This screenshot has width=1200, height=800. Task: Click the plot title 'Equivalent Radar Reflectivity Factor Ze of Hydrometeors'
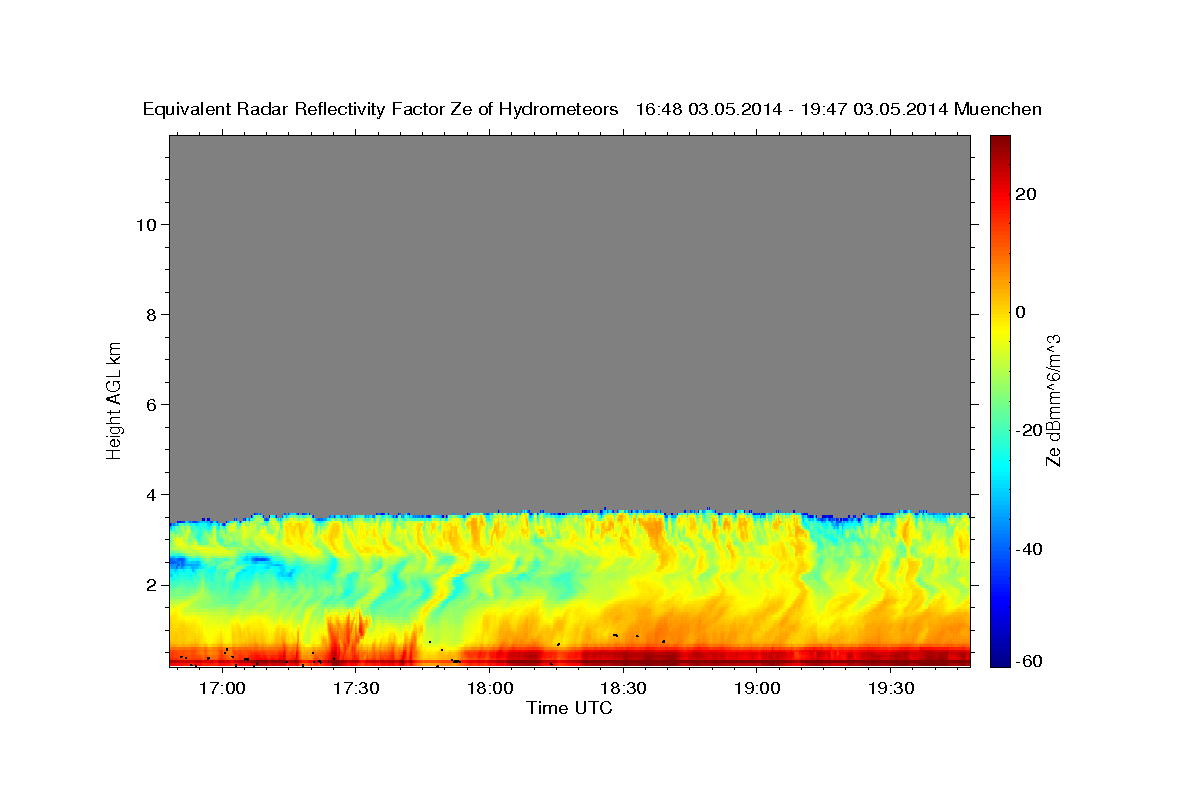point(381,110)
